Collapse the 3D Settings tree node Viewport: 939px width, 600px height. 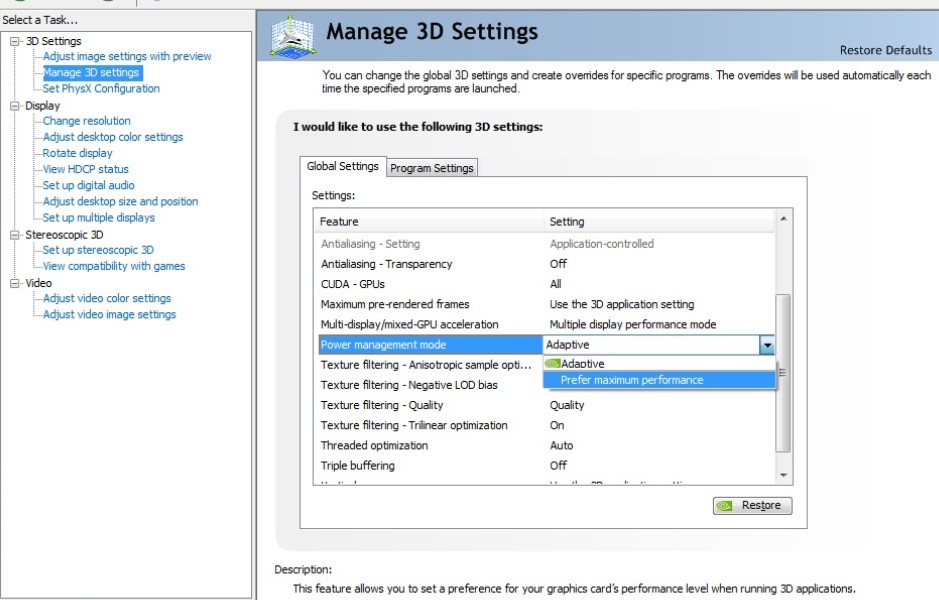pos(15,41)
